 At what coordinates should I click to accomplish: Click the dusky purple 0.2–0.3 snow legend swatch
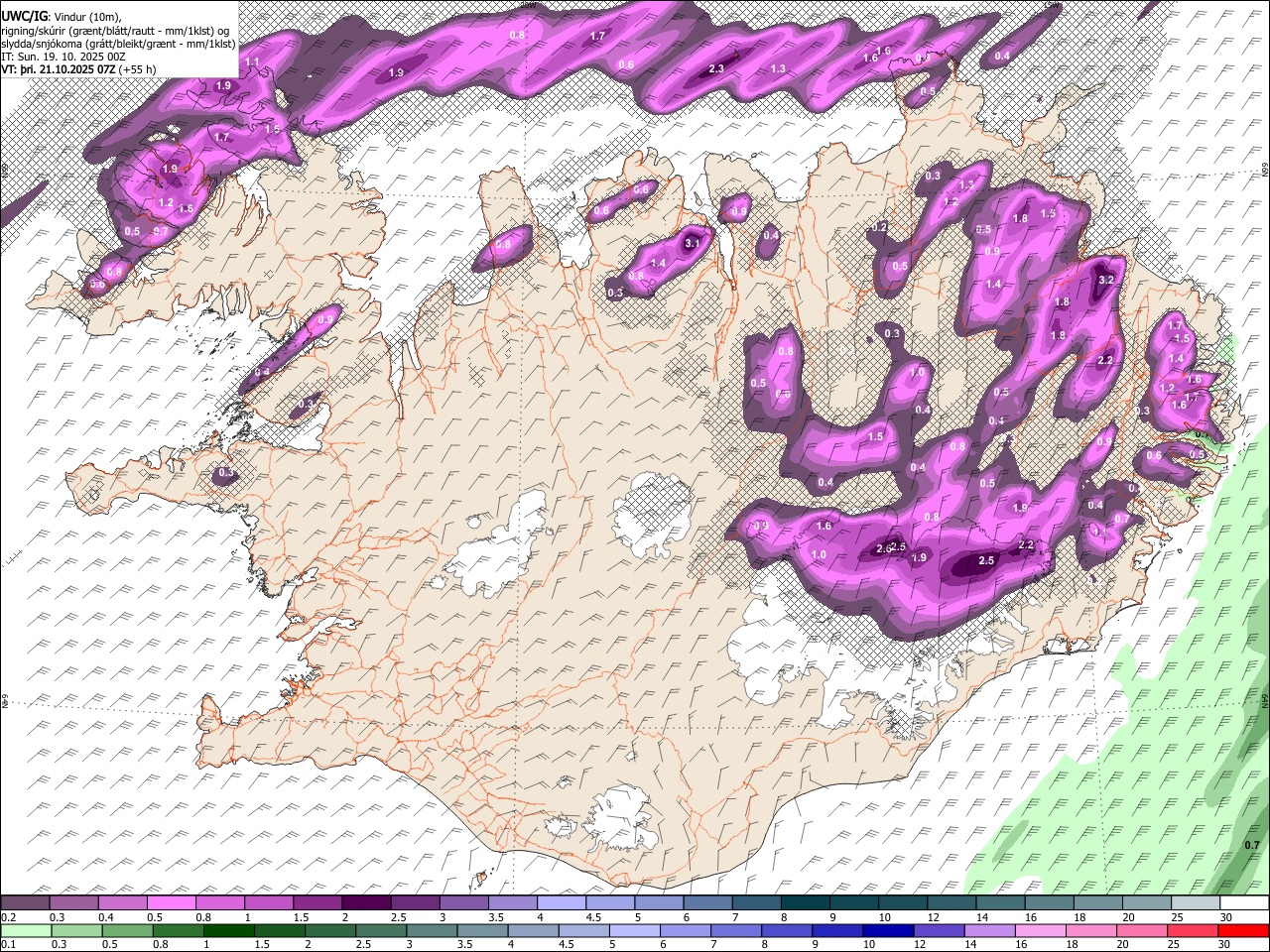pyautogui.click(x=26, y=903)
